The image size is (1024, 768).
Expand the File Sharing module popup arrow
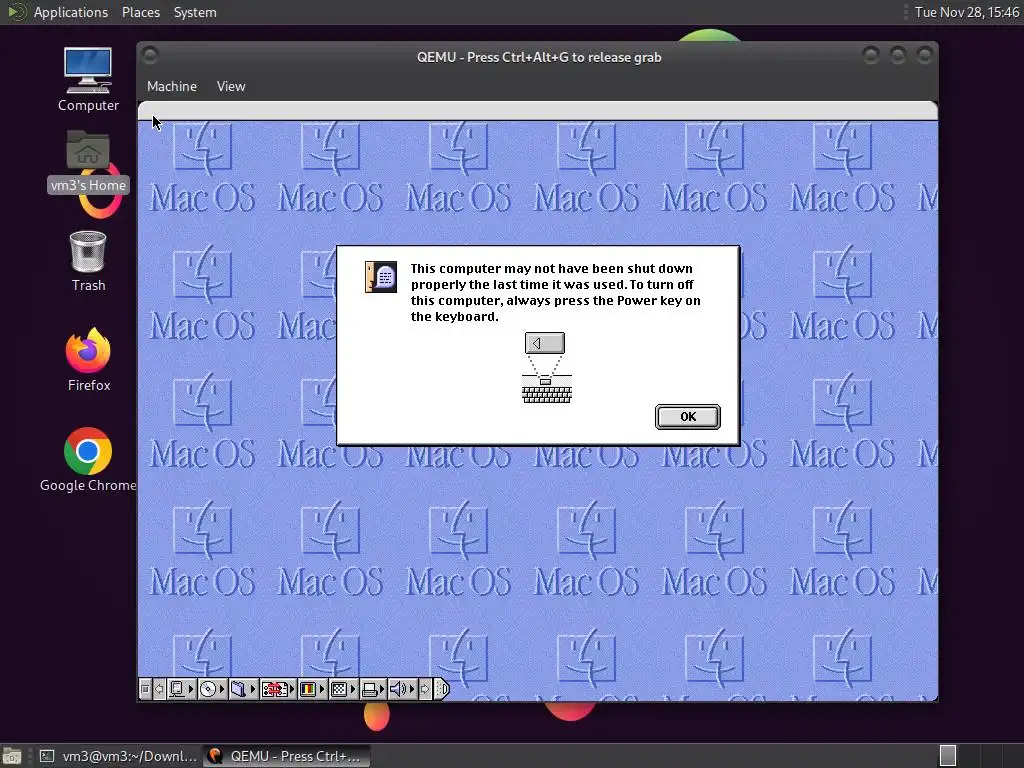pos(253,689)
